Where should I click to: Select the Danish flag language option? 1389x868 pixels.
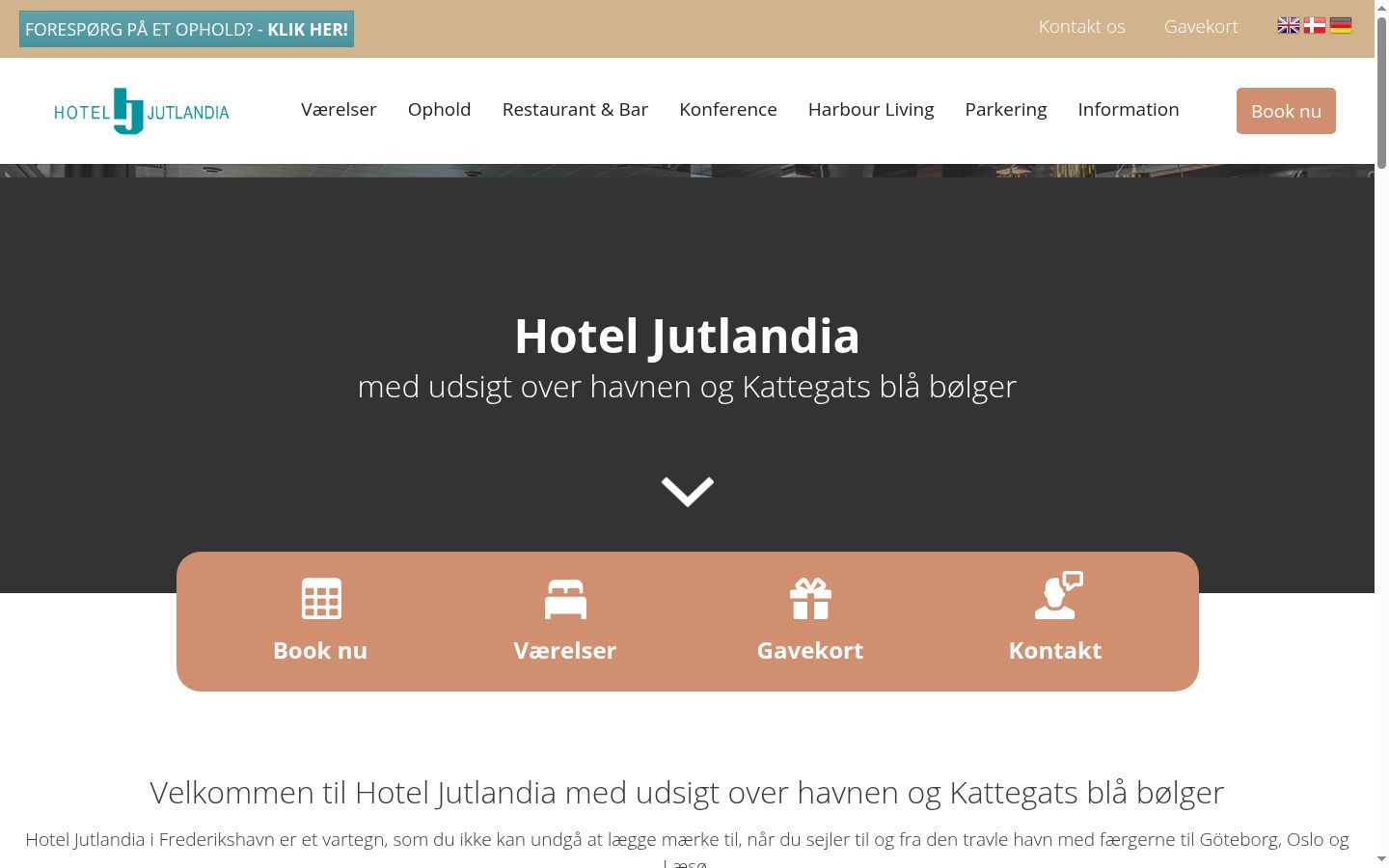pyautogui.click(x=1315, y=26)
